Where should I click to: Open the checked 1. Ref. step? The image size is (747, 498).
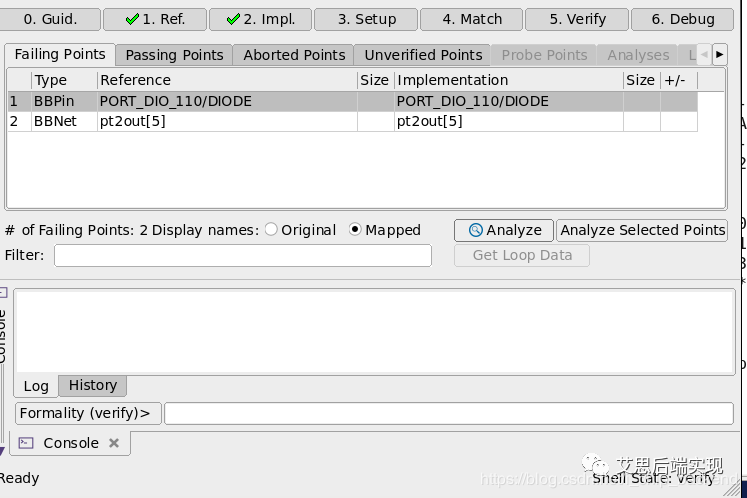click(154, 19)
